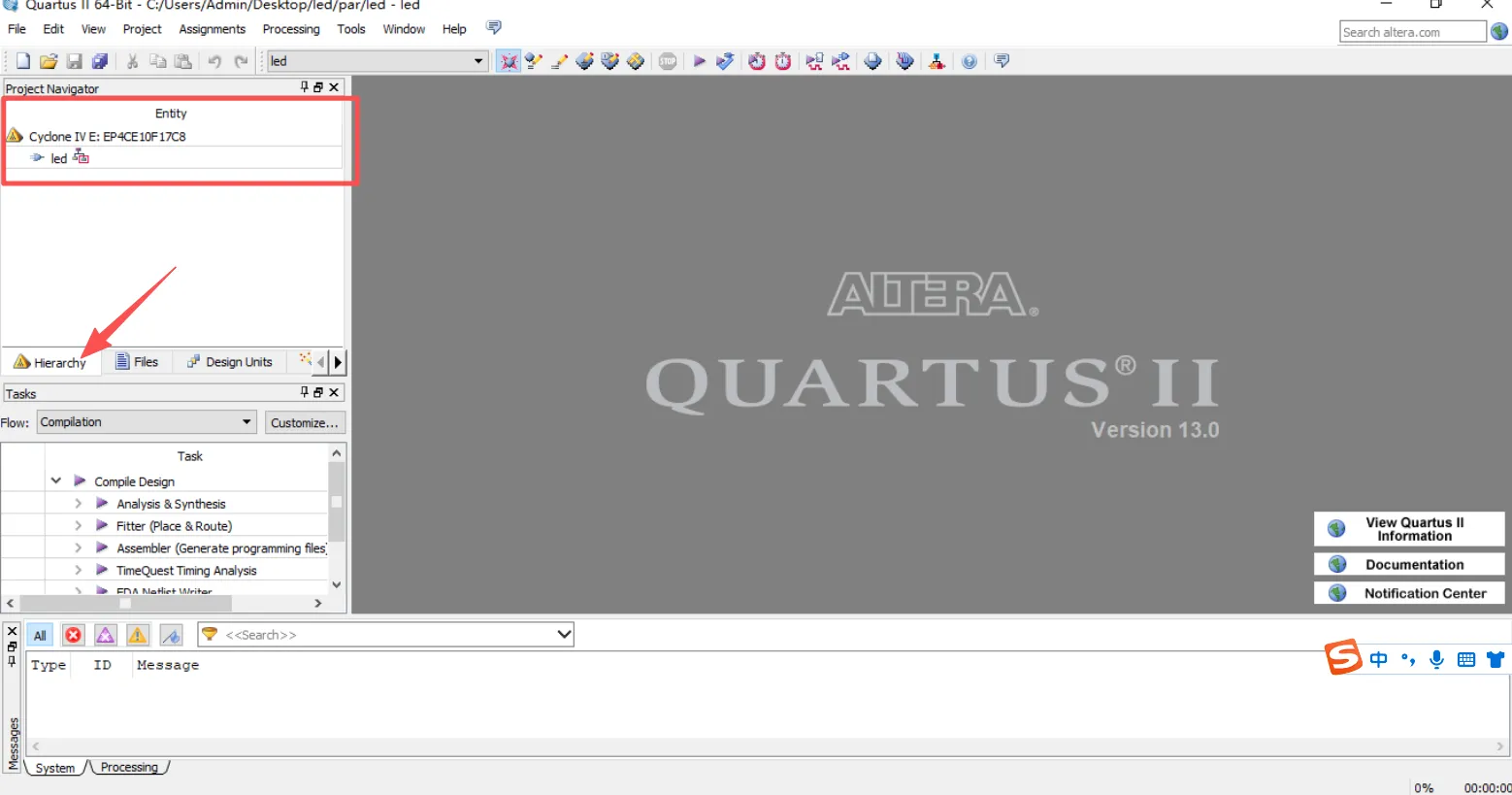Click the Save toolbar icon

coord(75,61)
